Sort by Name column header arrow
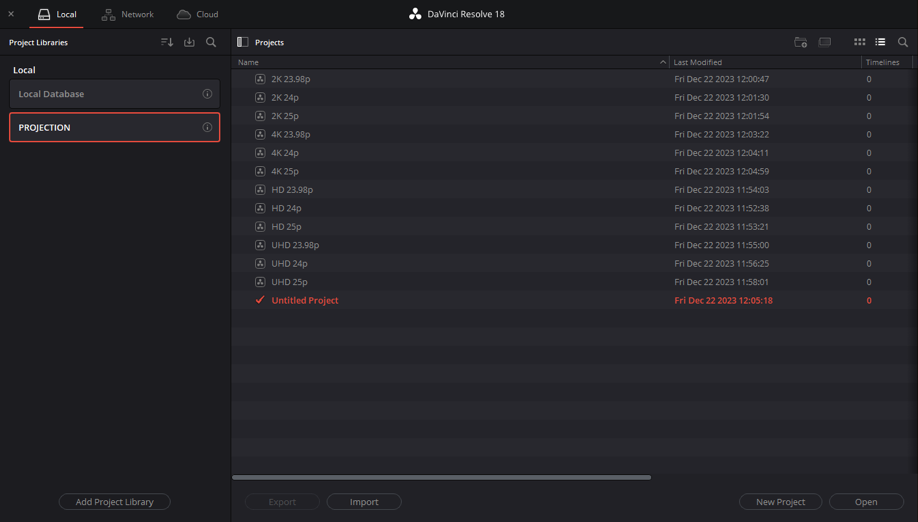Viewport: 918px width, 522px height. tap(663, 62)
